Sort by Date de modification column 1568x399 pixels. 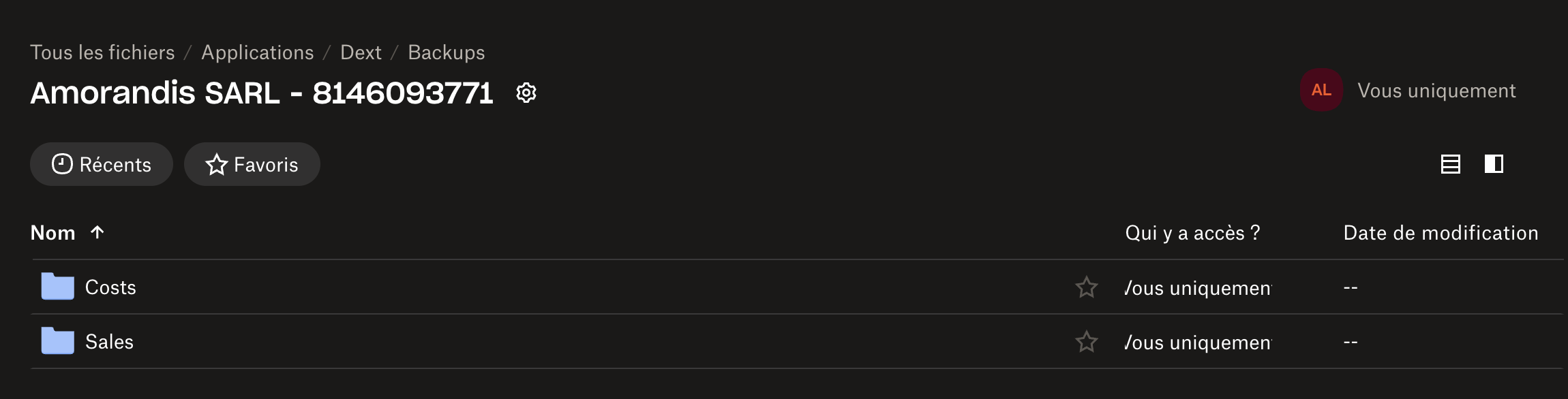[x=1441, y=233]
